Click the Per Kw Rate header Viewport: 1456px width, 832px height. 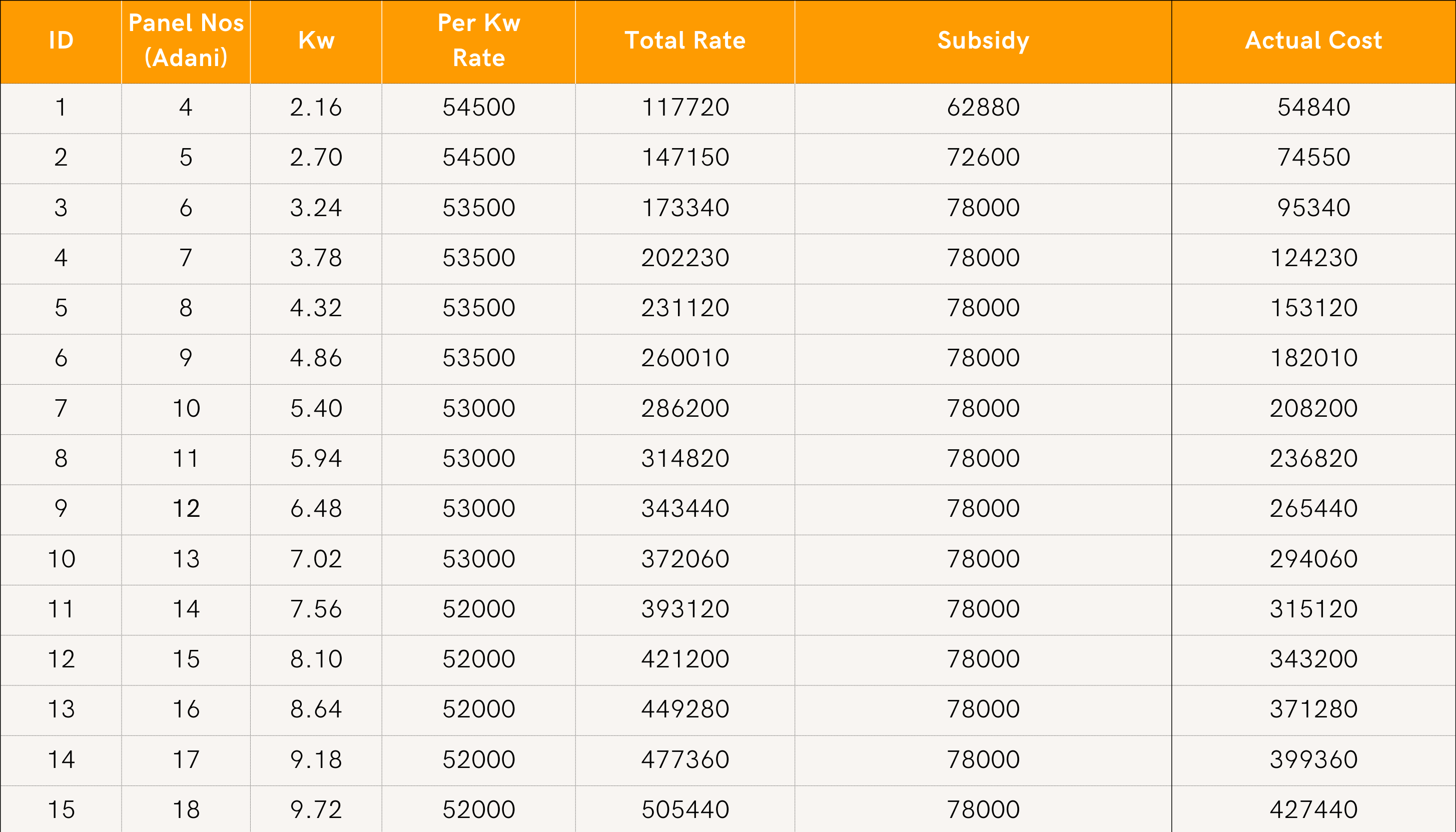coord(479,41)
